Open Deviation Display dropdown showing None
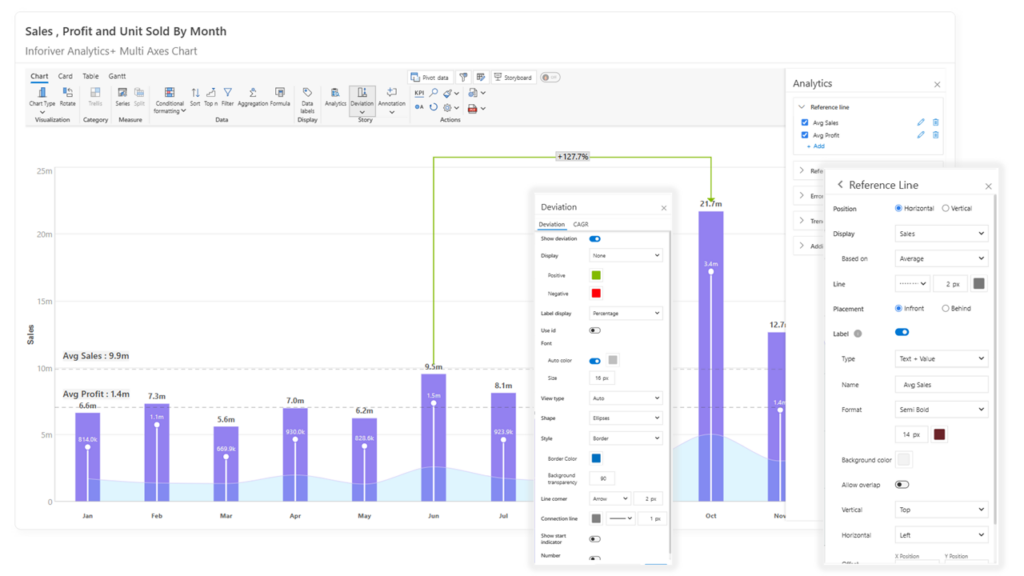1024x576 pixels. coord(626,255)
